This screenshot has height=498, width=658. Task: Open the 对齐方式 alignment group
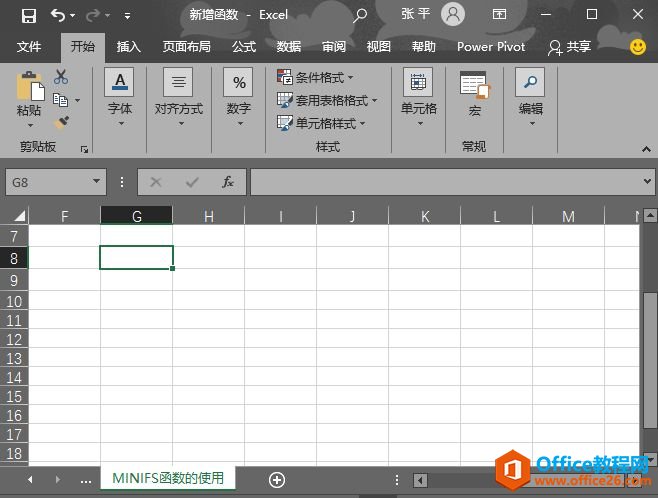179,97
